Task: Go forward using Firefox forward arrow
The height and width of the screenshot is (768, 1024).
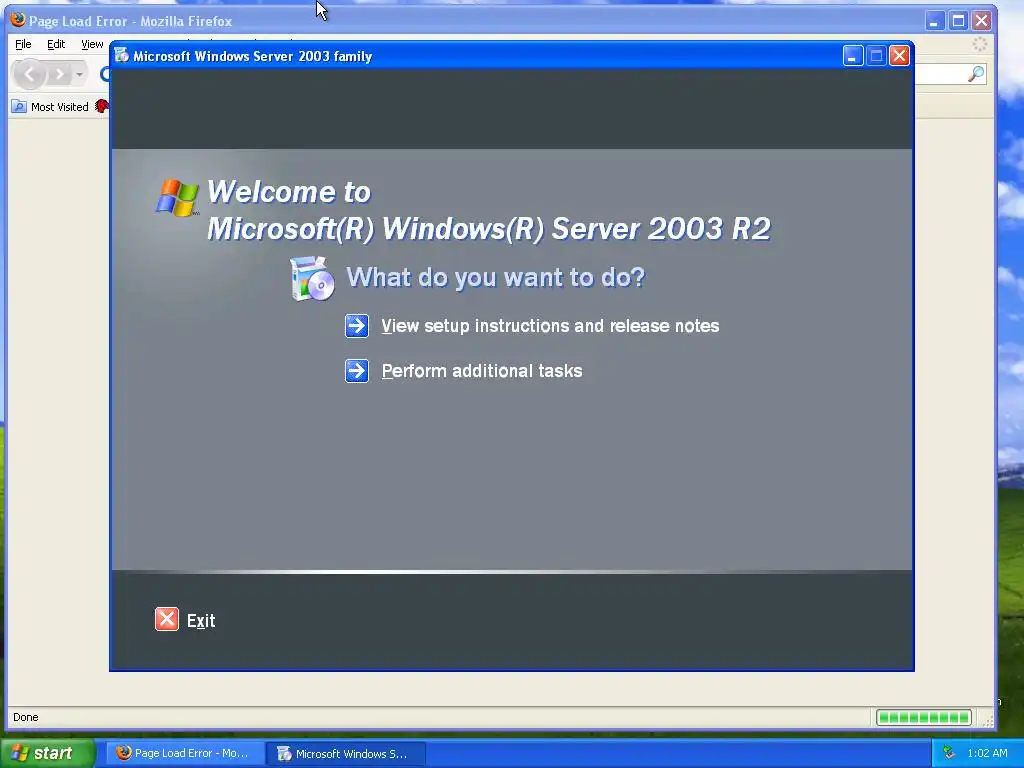Action: tap(59, 74)
